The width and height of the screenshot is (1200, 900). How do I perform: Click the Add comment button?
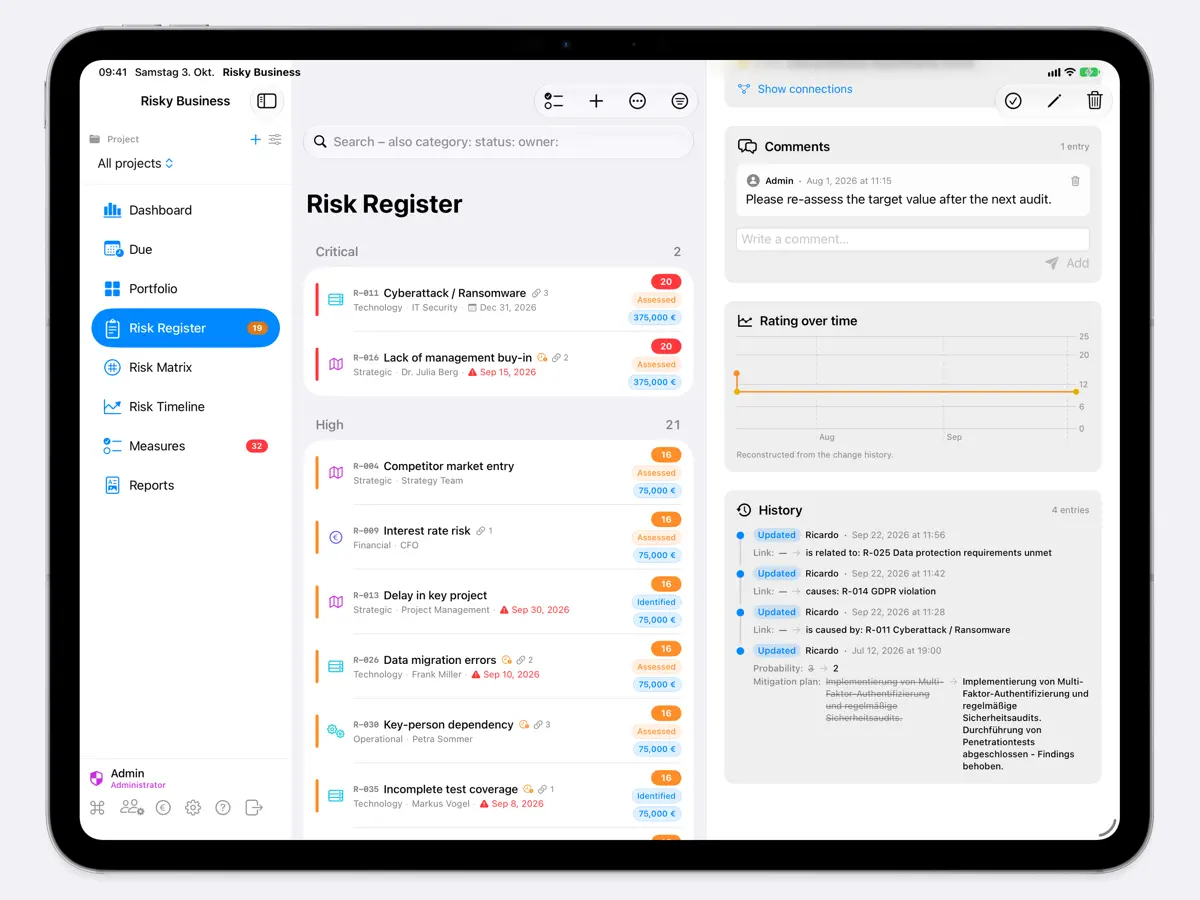coord(1067,263)
